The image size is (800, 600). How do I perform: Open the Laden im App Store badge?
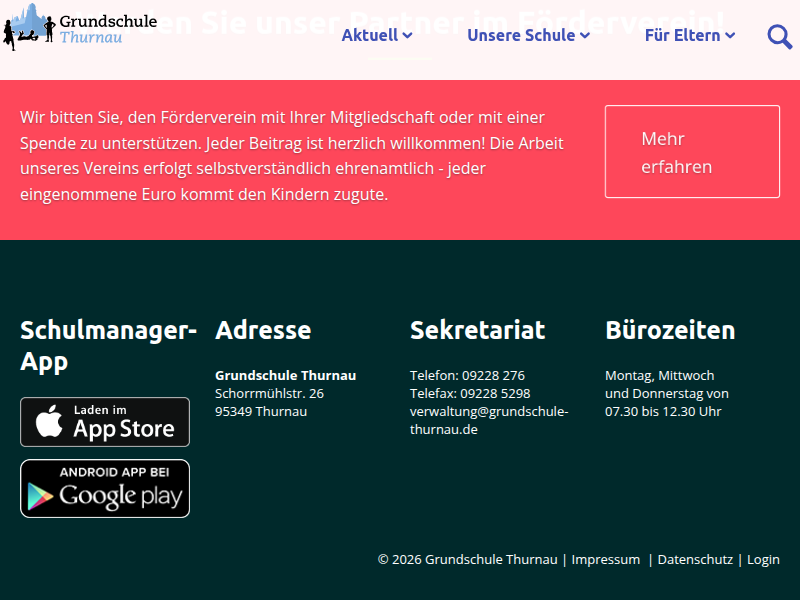click(x=105, y=422)
